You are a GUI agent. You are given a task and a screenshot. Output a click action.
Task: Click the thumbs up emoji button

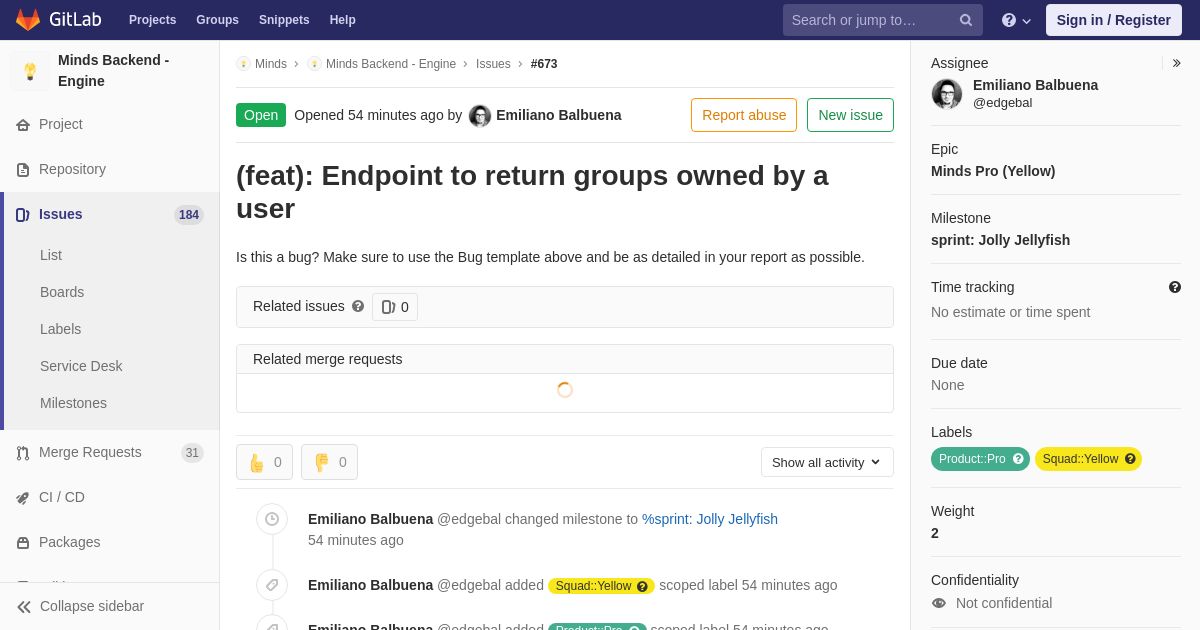[x=264, y=462]
